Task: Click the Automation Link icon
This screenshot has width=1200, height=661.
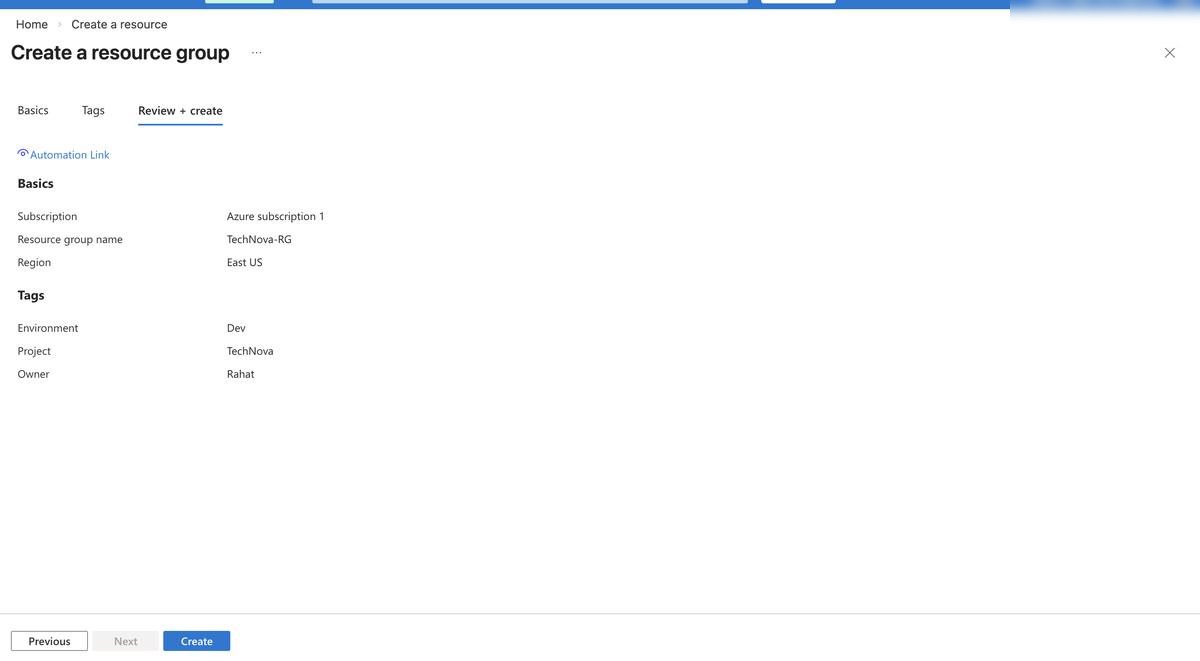Action: point(23,153)
